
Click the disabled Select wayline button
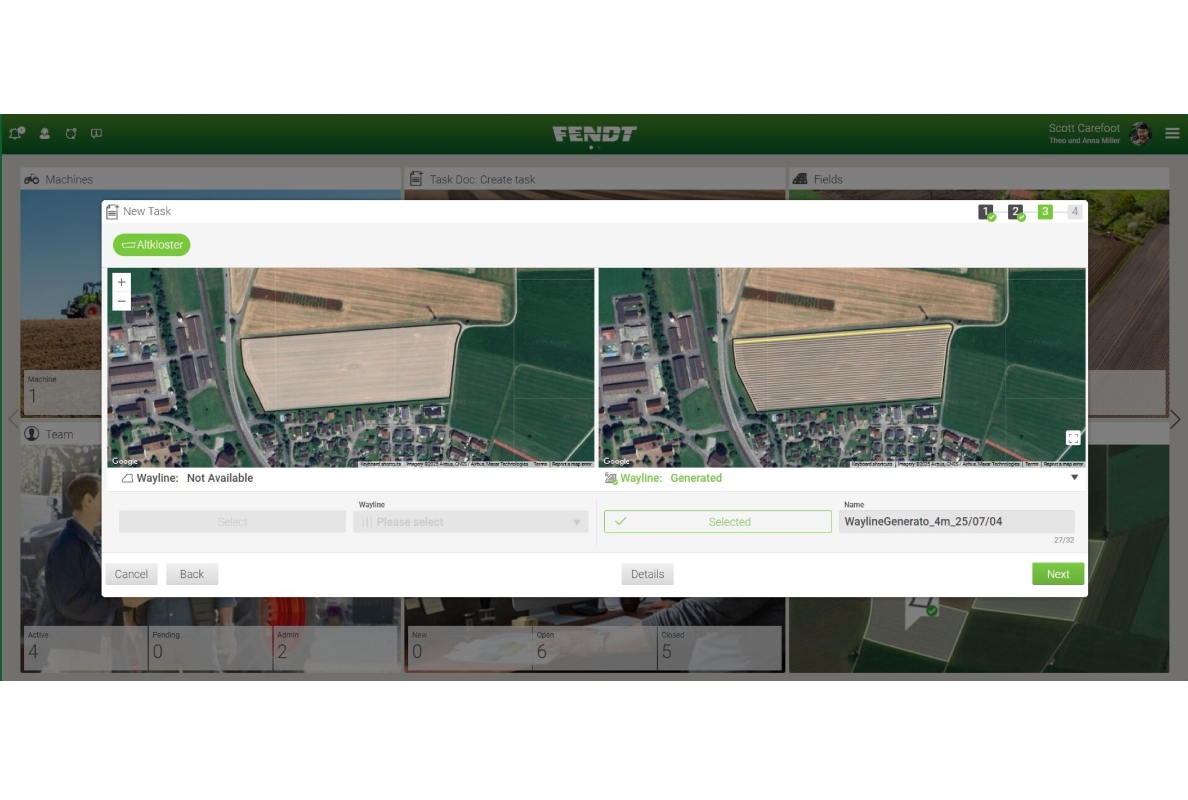point(233,521)
